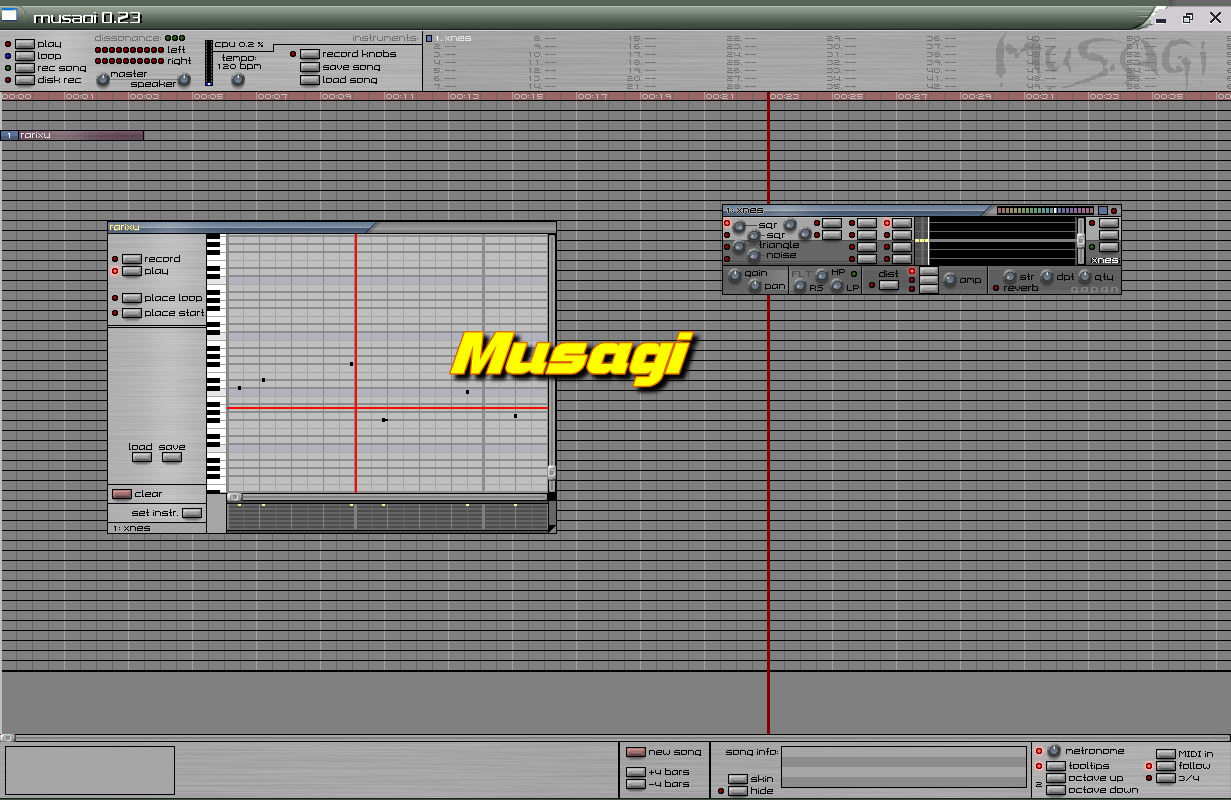1231x800 pixels.
Task: Click the vertical scrollbar handle of the piano roll
Action: point(551,472)
